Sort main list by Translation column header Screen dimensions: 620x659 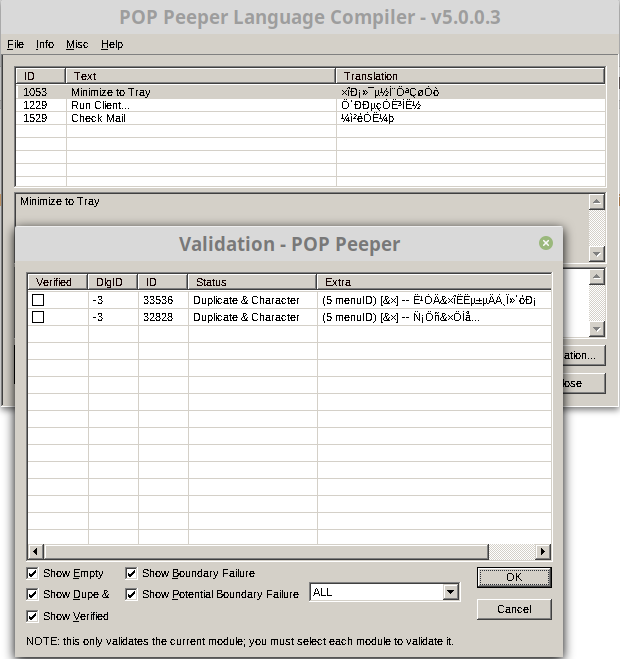470,76
